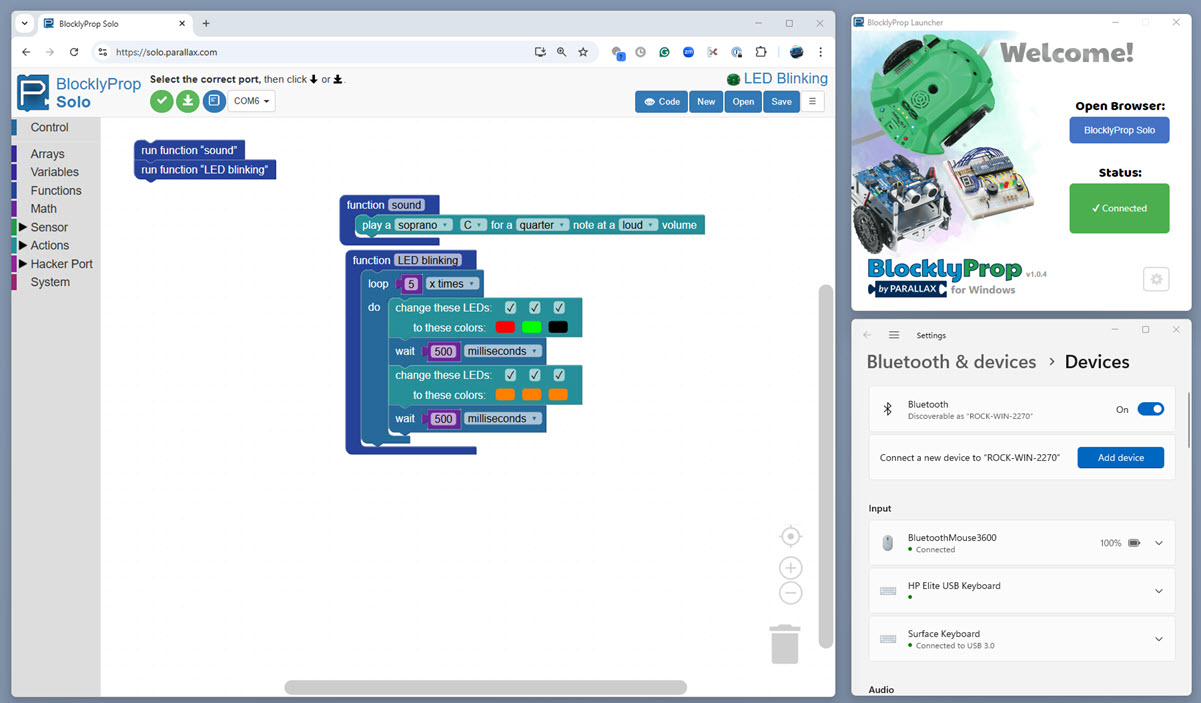Zoom in the workspace with plus icon
The width and height of the screenshot is (1201, 703).
pyautogui.click(x=790, y=568)
